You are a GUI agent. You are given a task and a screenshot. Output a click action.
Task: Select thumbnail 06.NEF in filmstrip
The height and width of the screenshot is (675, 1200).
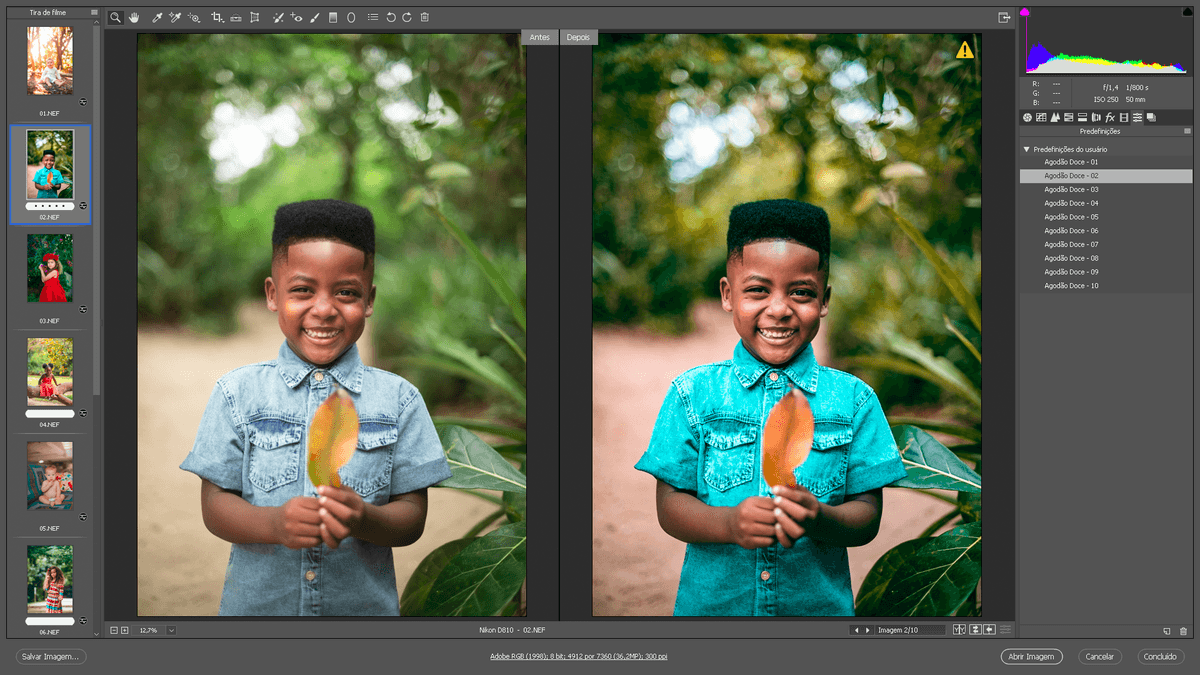click(49, 579)
